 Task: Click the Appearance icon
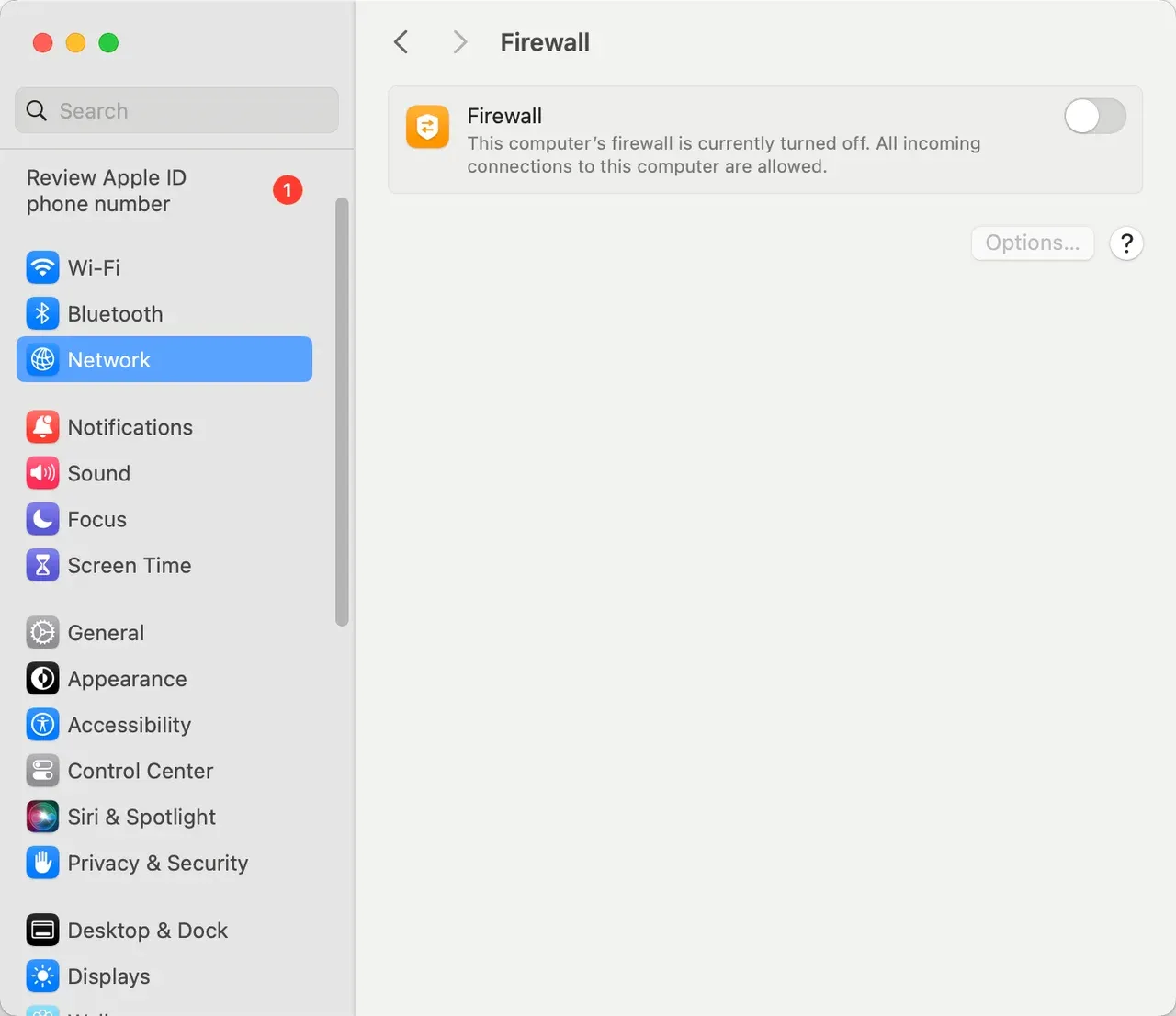point(42,679)
